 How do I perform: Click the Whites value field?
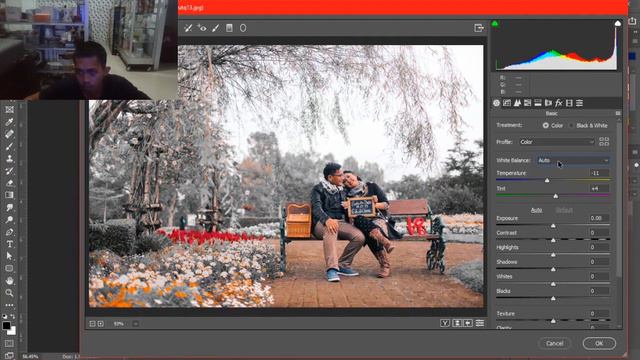pos(599,276)
